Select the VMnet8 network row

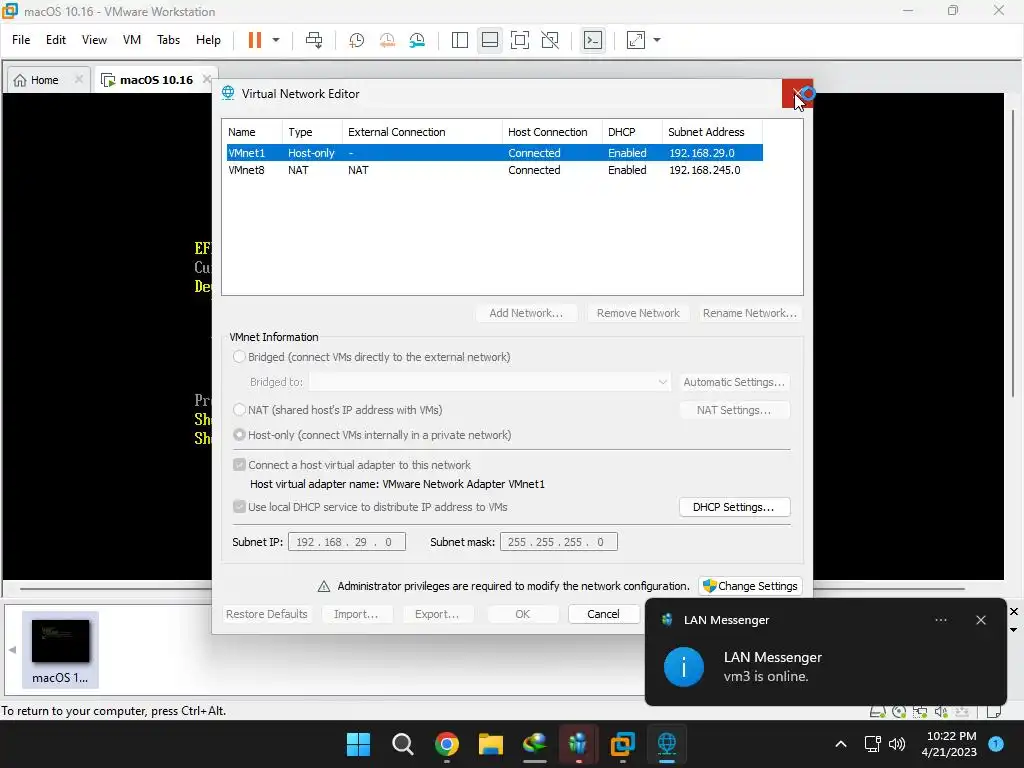[x=494, y=170]
